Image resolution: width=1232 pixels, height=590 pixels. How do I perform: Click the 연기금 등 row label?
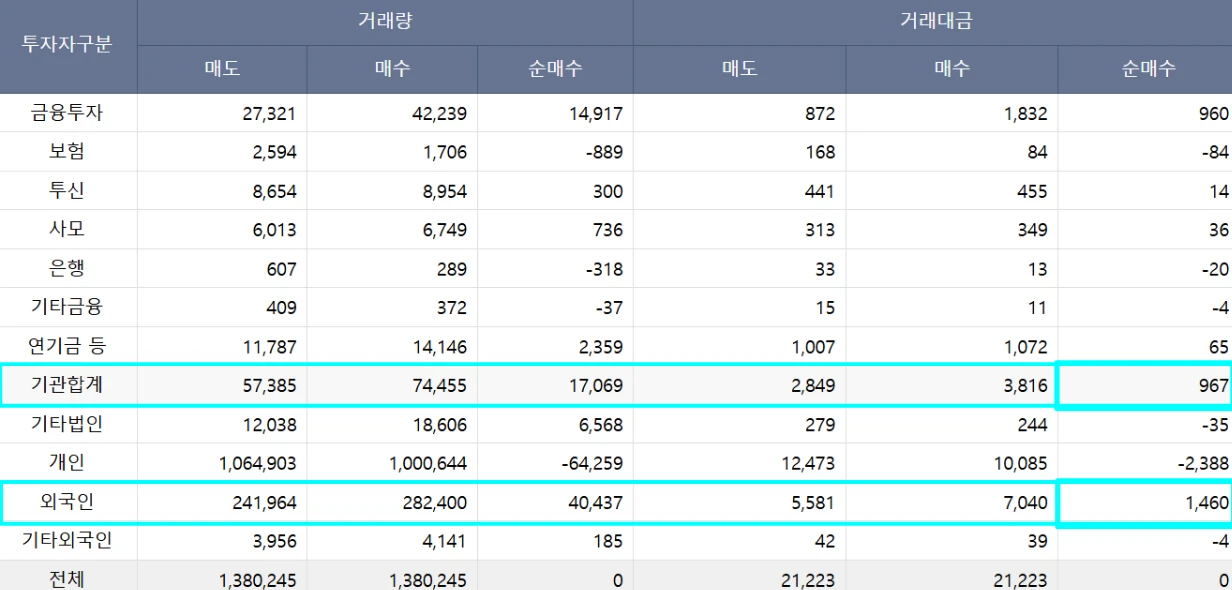[67, 347]
